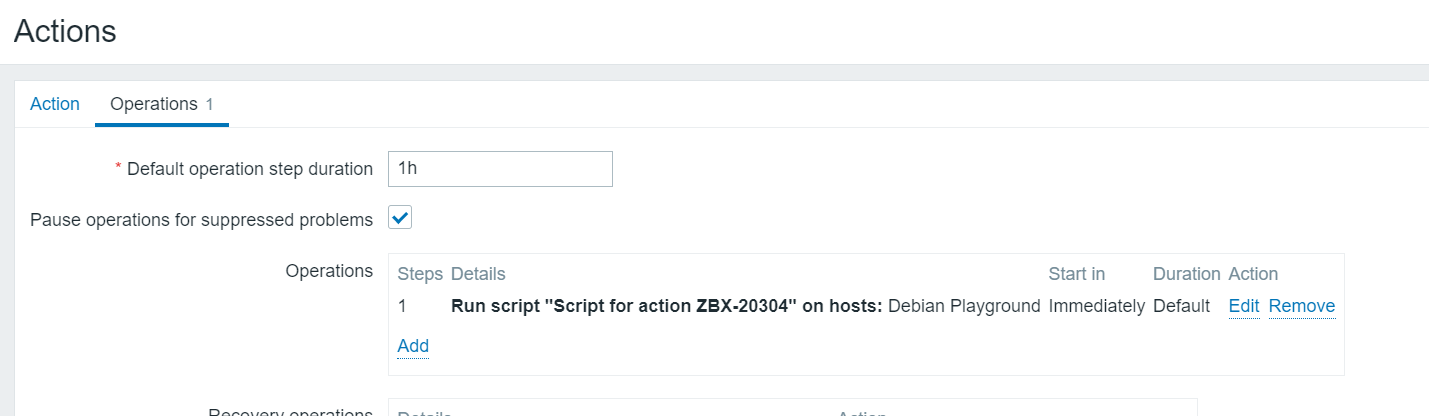Click the Action column header in Operations
Image resolution: width=1429 pixels, height=416 pixels.
1253,274
